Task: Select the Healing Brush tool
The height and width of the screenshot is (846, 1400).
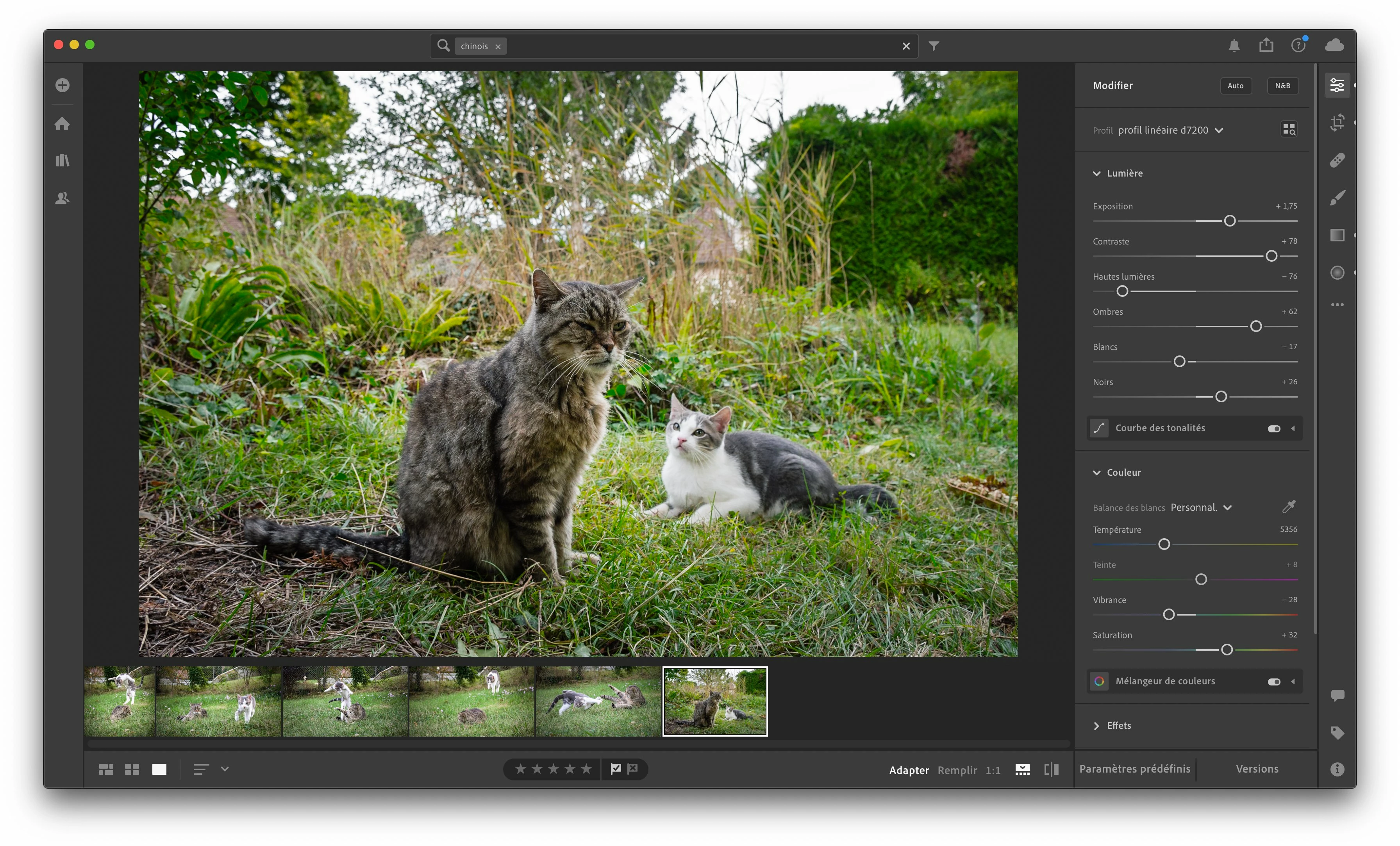Action: (x=1337, y=160)
